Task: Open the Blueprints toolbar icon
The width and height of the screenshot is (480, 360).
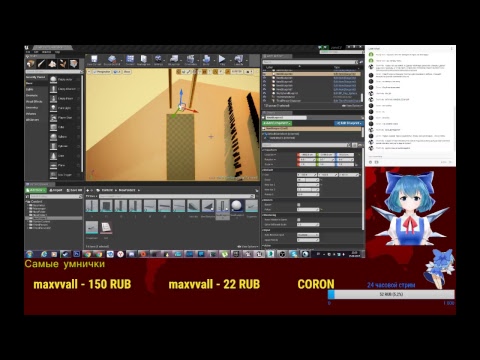Action: pos(174,60)
